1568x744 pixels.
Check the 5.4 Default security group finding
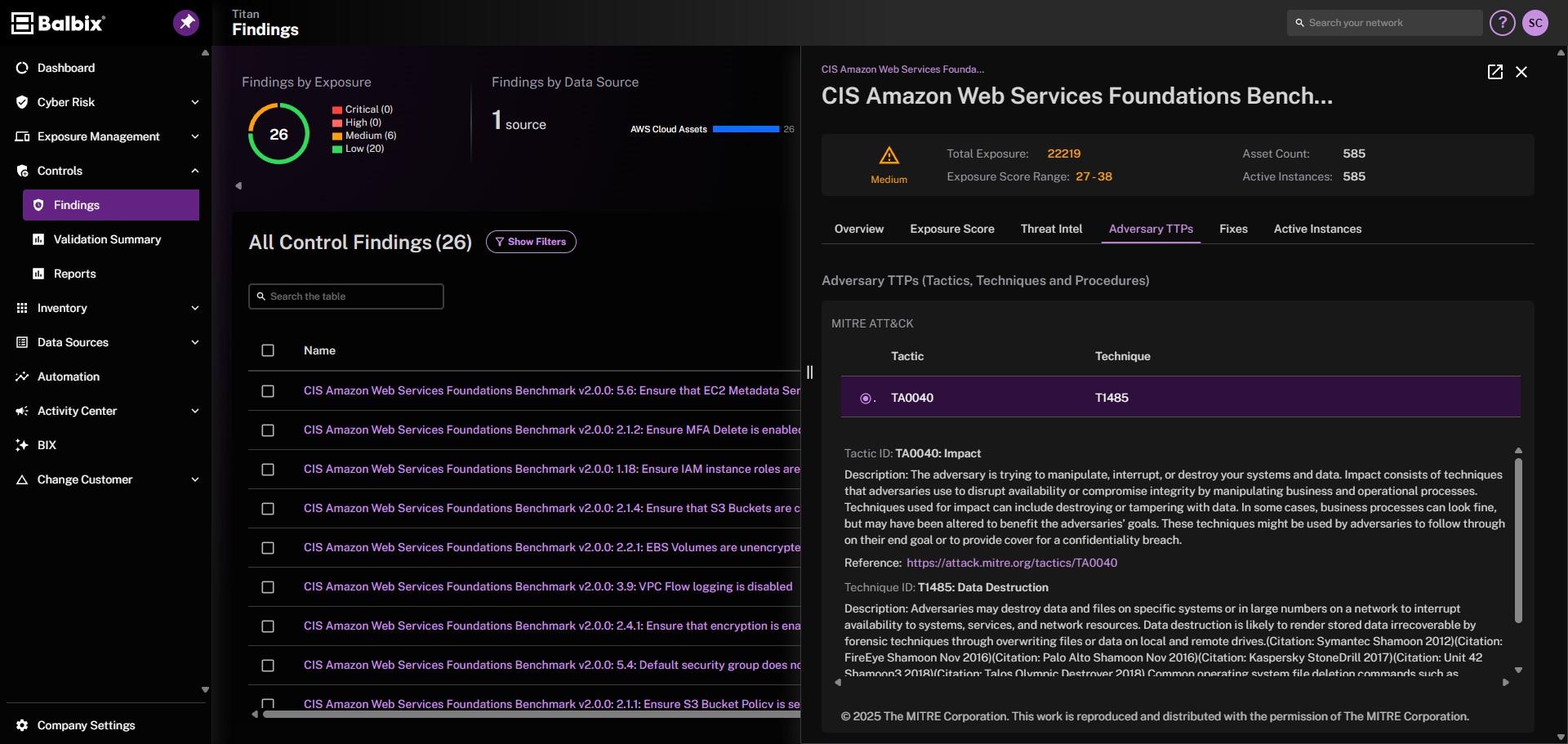pyautogui.click(x=268, y=666)
